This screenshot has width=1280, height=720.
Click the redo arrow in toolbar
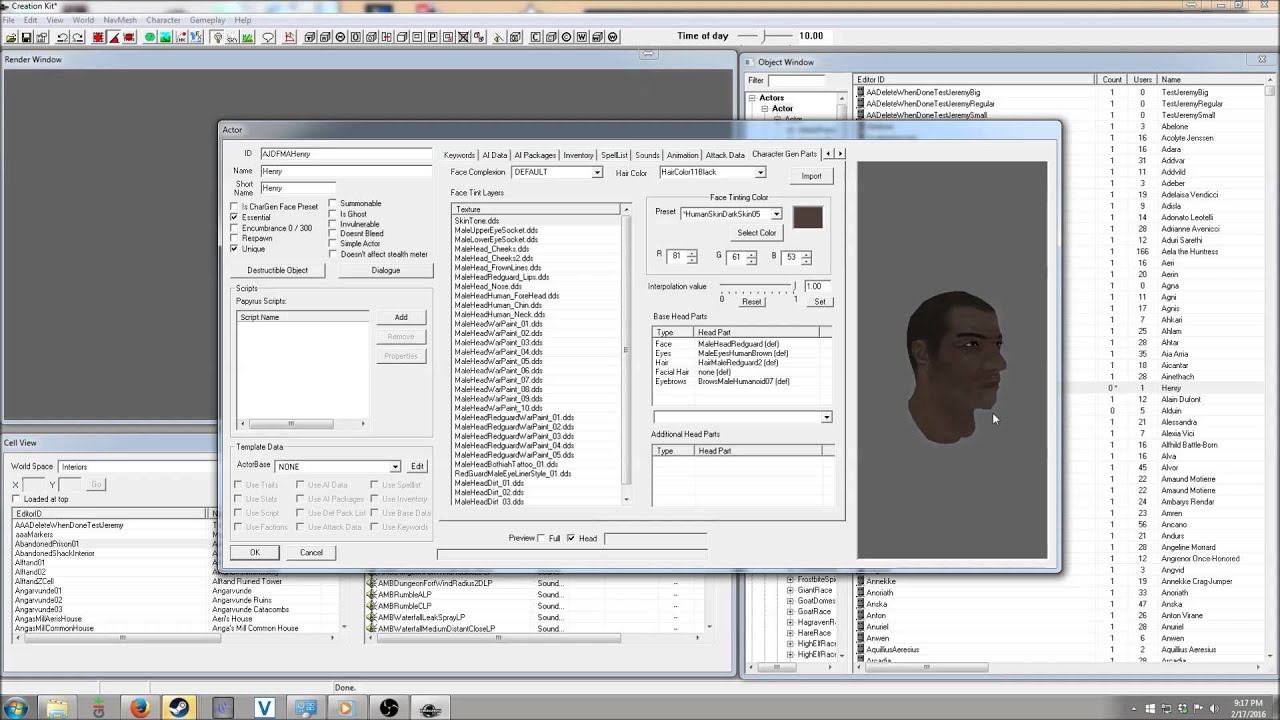pos(78,37)
